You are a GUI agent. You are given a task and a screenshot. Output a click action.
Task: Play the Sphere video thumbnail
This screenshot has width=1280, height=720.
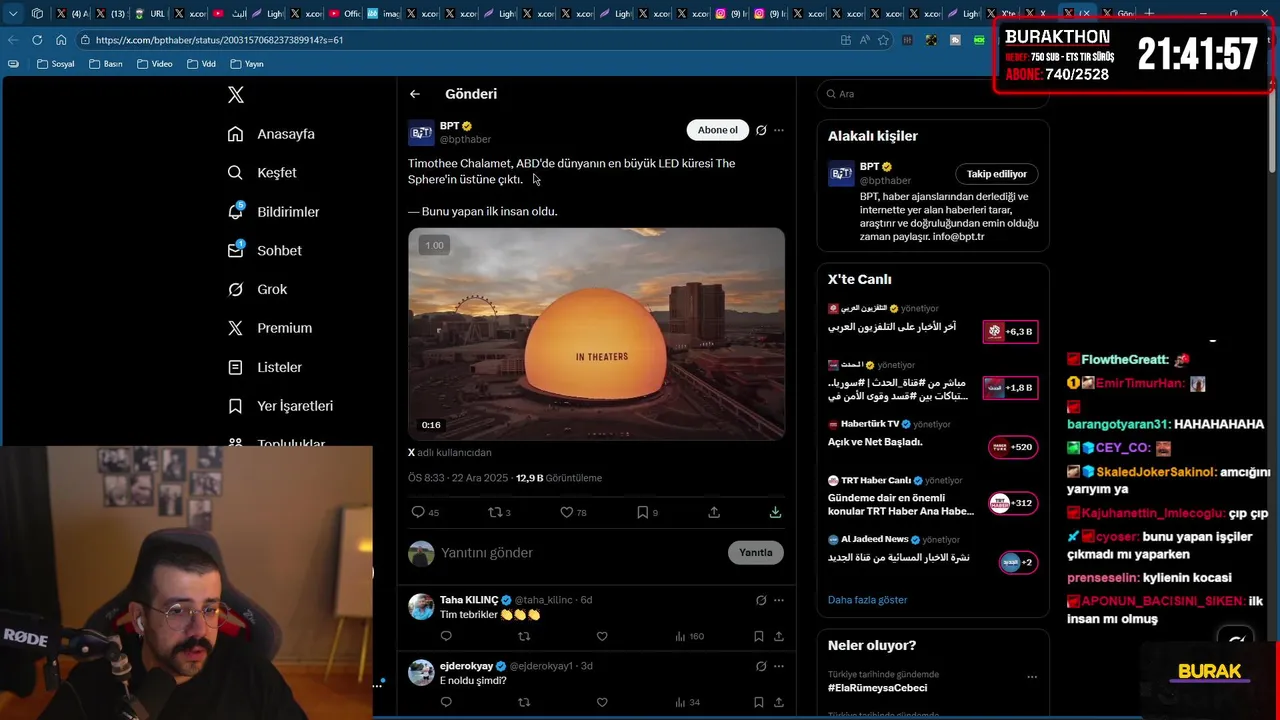(x=596, y=334)
